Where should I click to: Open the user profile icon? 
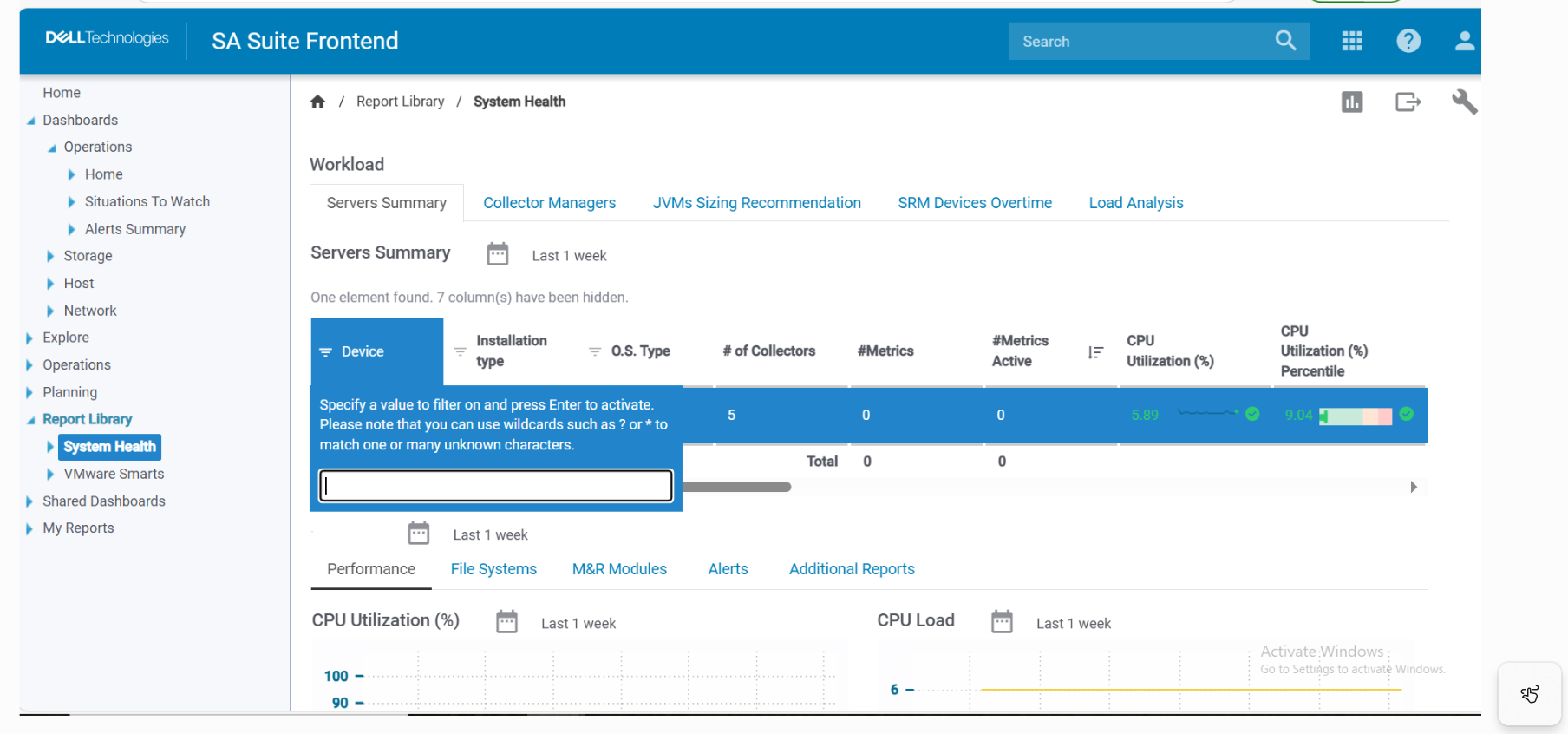[1464, 41]
